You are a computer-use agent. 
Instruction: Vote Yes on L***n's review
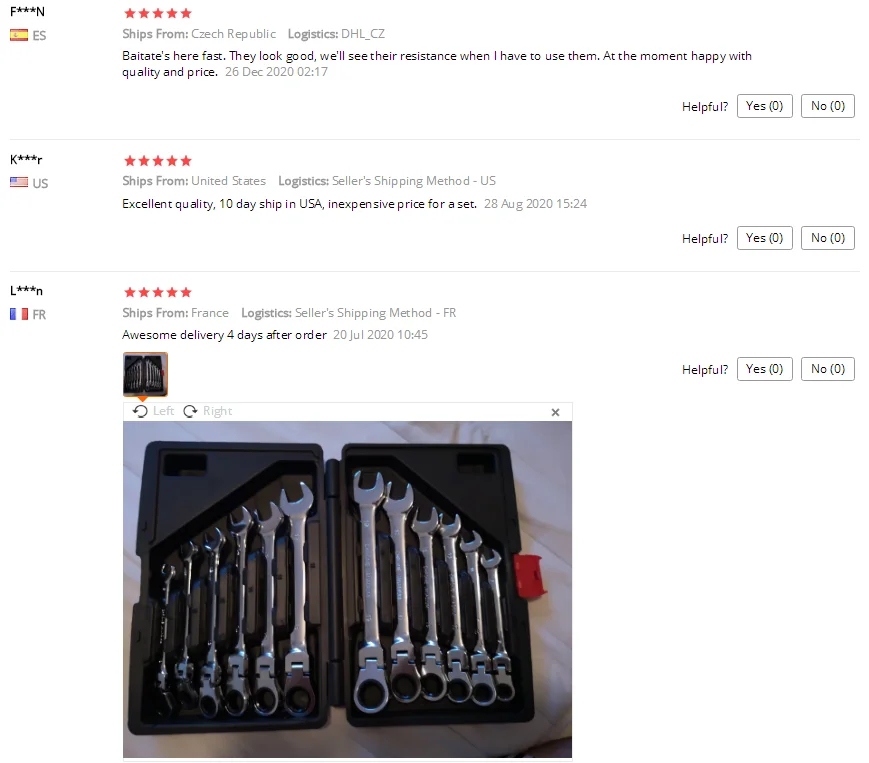pos(764,369)
